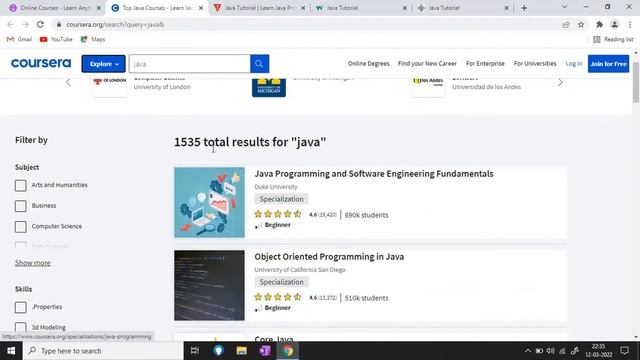Check the Computer Science filter
This screenshot has height=360, width=640.
[21, 227]
